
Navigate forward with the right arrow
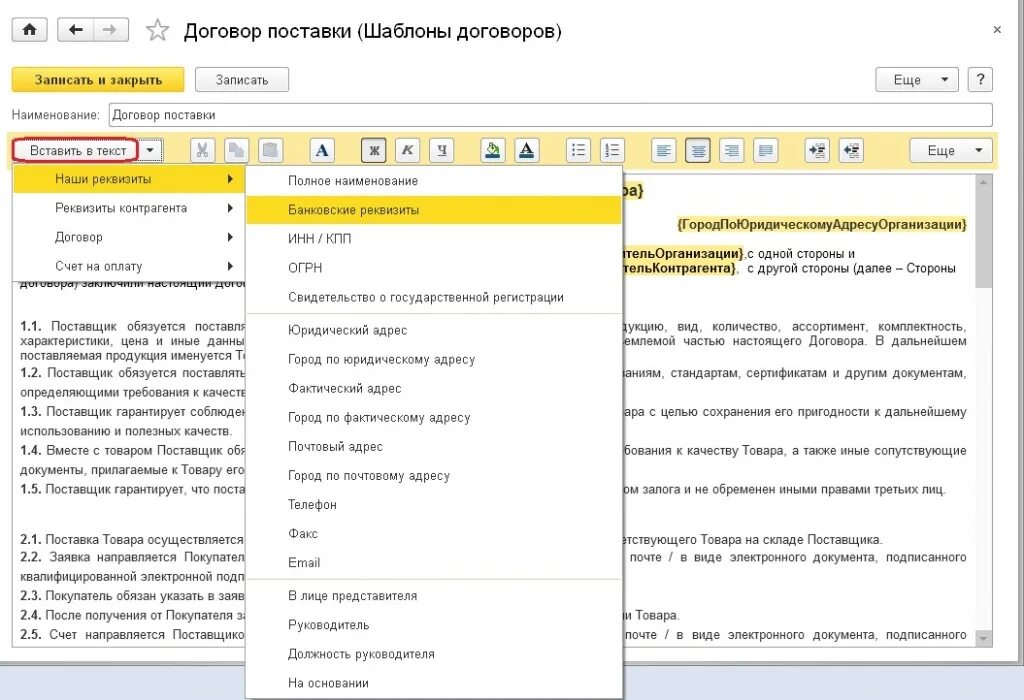(x=110, y=30)
